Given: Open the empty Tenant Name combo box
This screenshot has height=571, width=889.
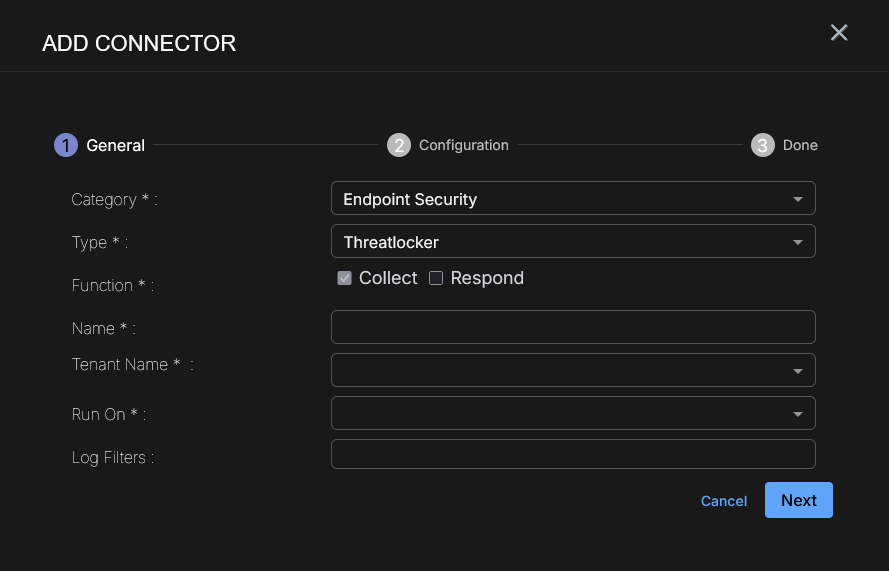Looking at the screenshot, I should [x=560, y=370].
